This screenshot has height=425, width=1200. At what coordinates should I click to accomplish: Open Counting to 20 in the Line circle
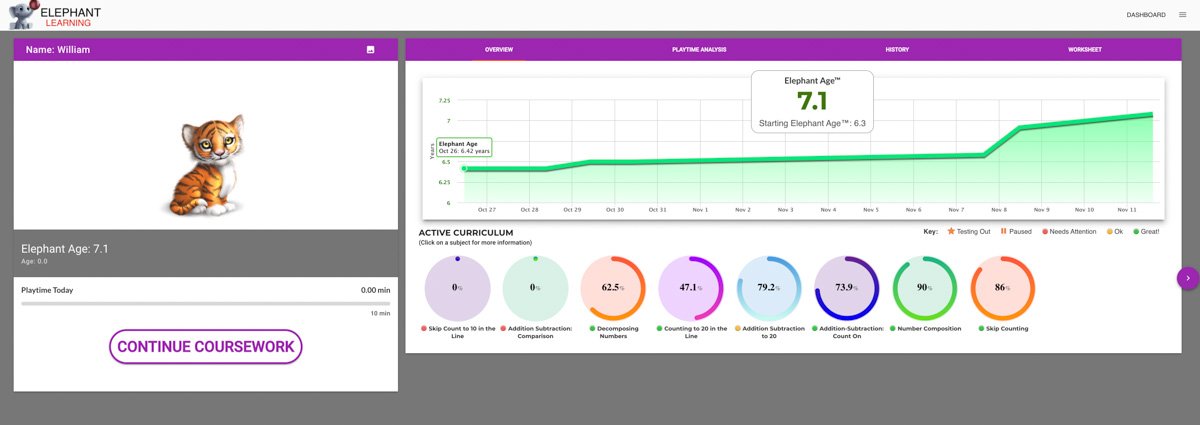pyautogui.click(x=691, y=288)
